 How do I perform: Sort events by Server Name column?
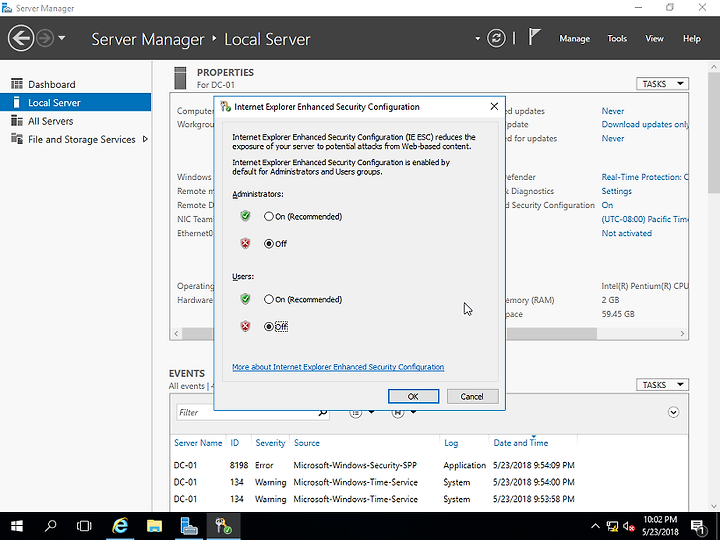(x=198, y=443)
